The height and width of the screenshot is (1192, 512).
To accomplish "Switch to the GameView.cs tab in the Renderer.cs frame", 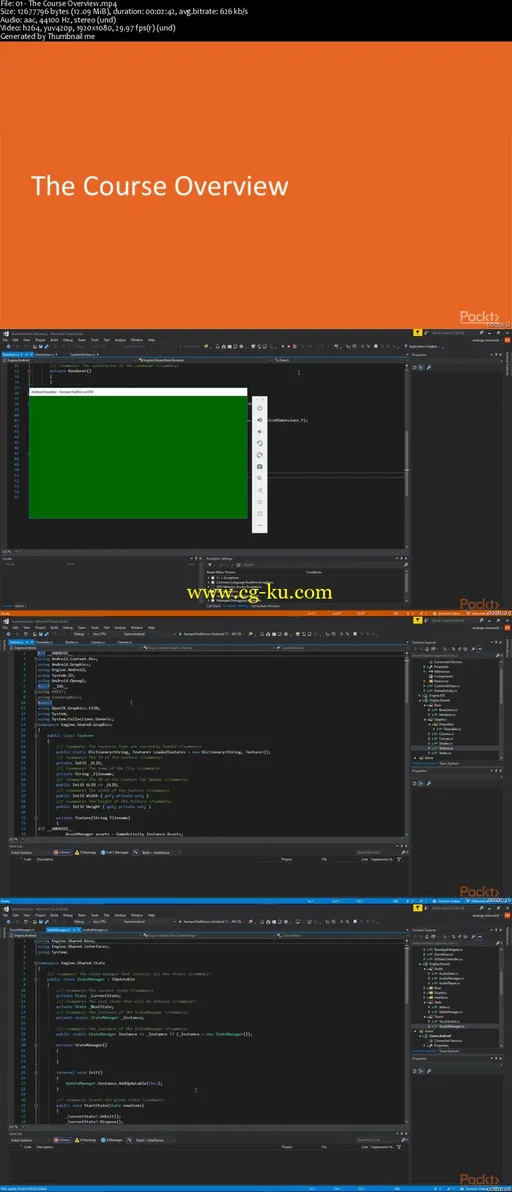I will coord(45,354).
